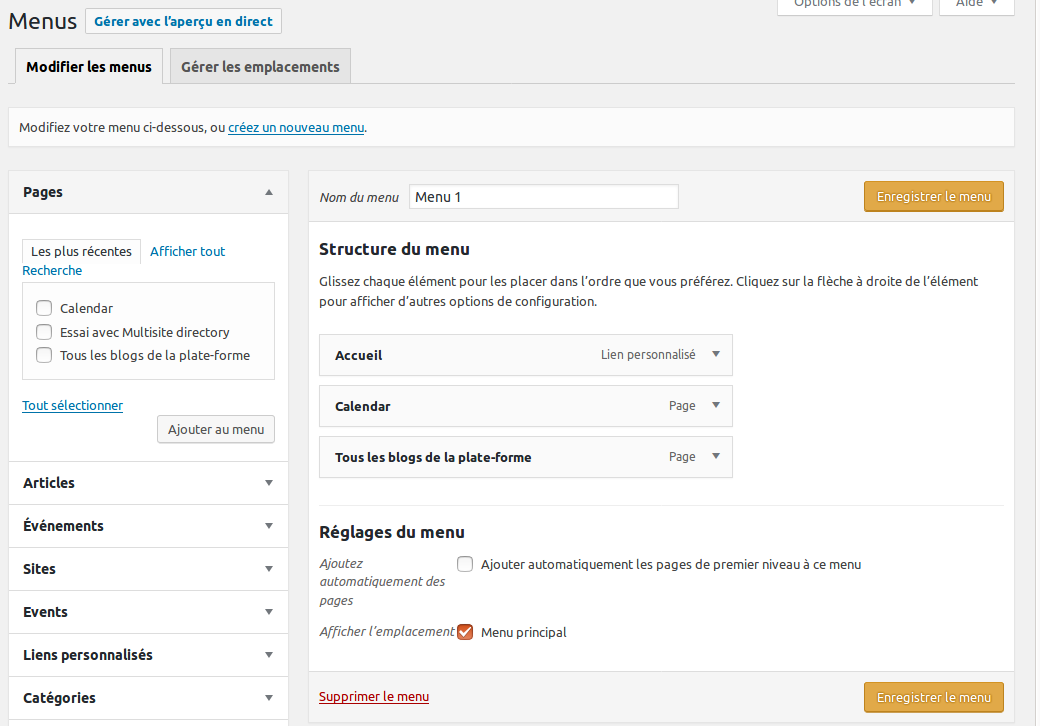Collapse the Pages panel arrow
This screenshot has height=726, width=1040.
click(268, 192)
